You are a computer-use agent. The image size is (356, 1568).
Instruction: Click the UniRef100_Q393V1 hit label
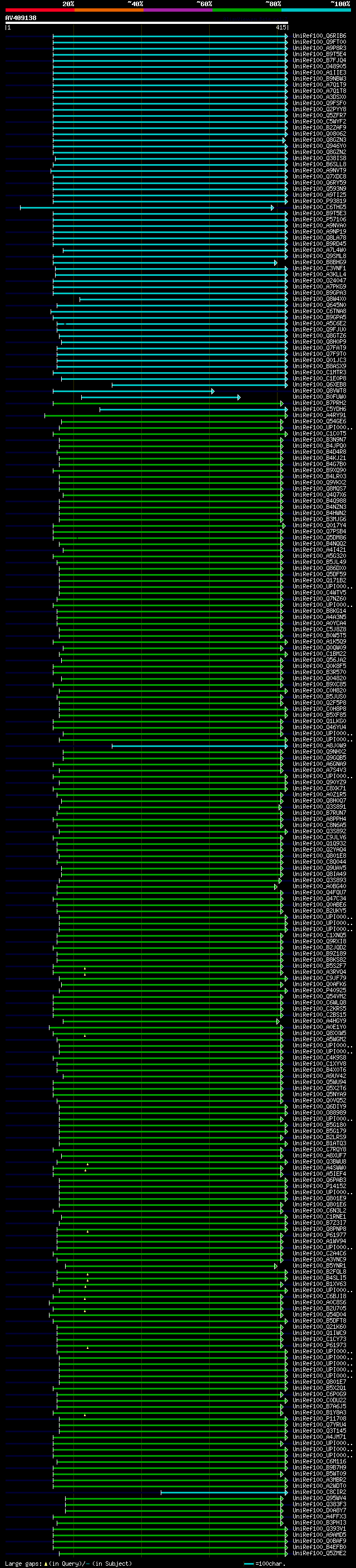coord(319,1529)
